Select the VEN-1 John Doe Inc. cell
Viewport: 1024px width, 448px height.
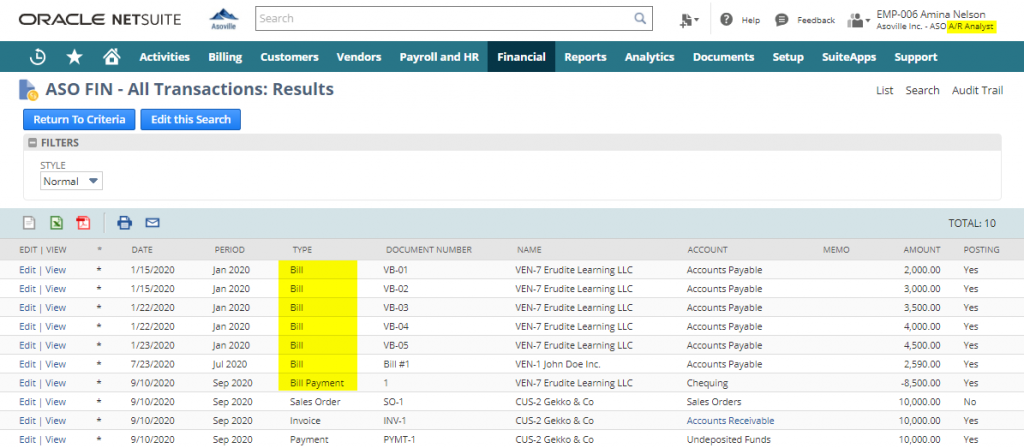point(558,364)
